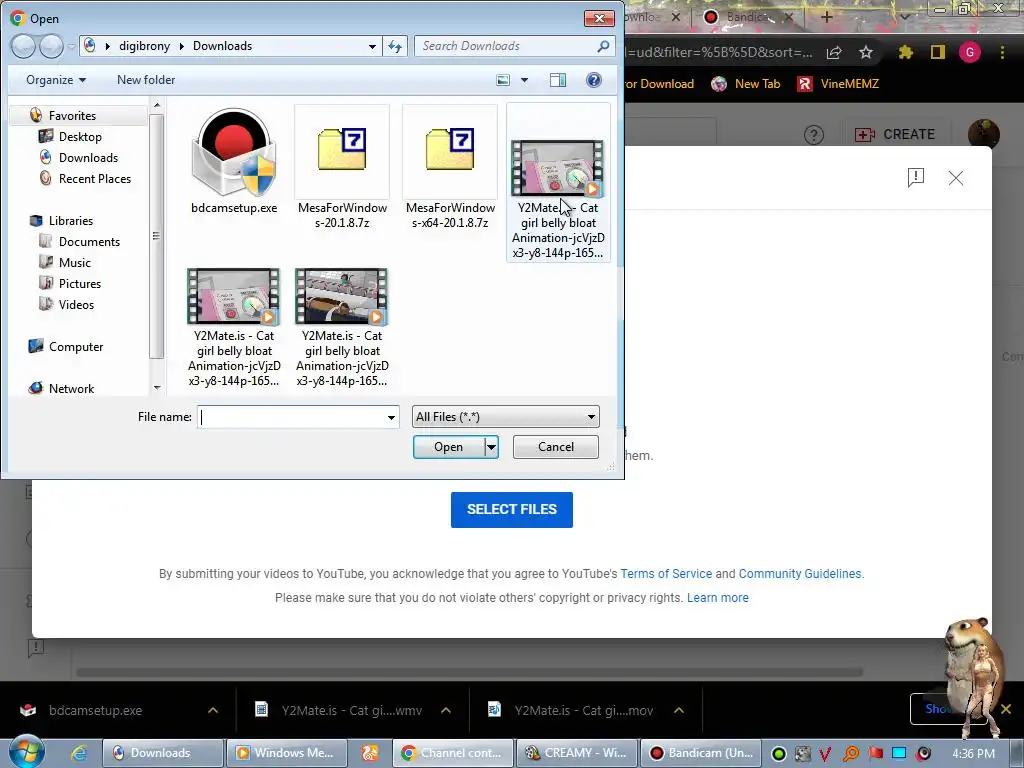Select the highlighted Y2Mate video file thumbnail
This screenshot has height=768, width=1024.
click(x=558, y=168)
